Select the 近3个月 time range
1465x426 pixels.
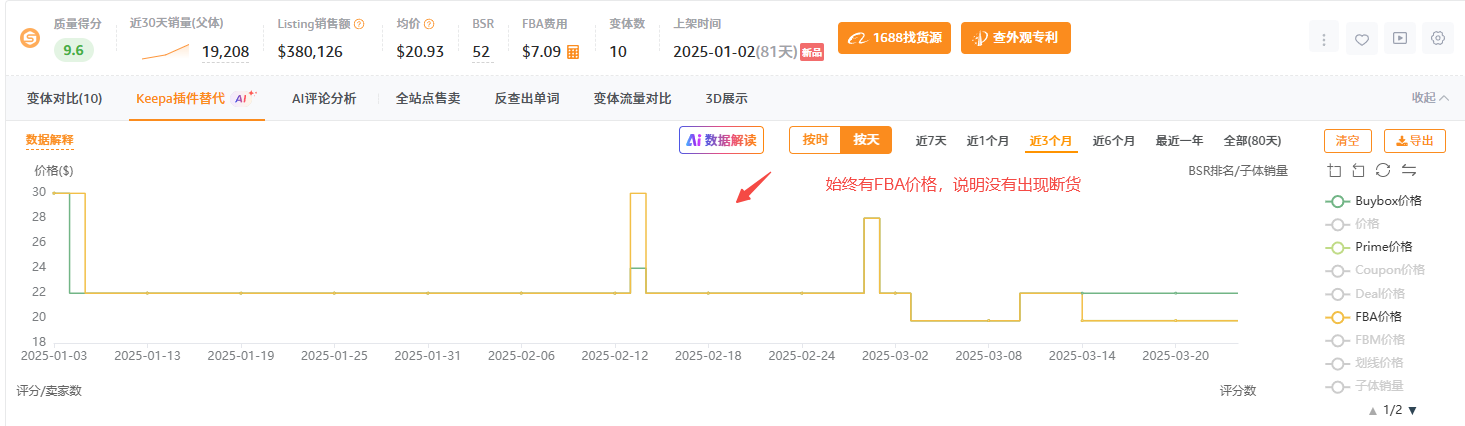1051,141
